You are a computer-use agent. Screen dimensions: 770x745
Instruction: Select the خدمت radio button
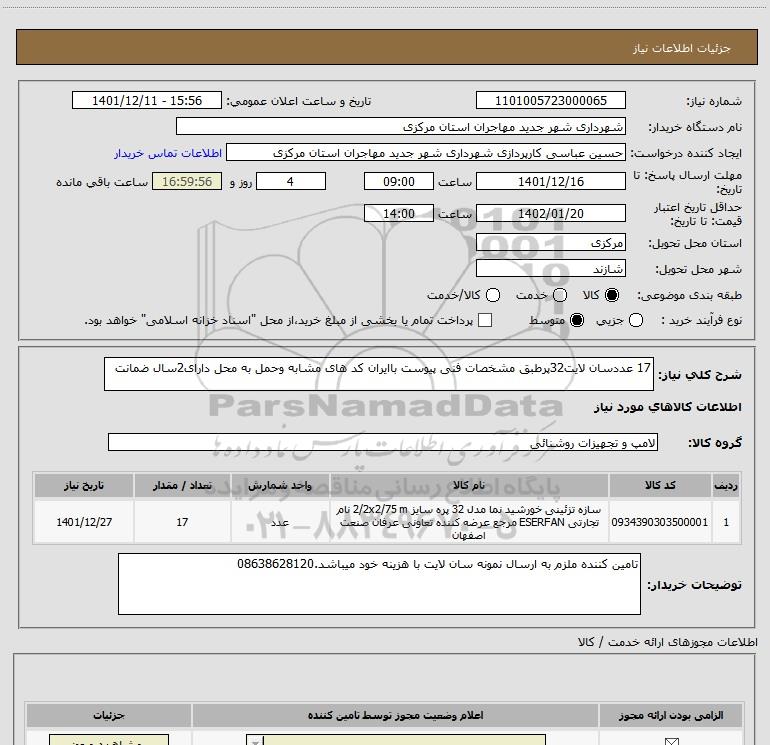(560, 295)
